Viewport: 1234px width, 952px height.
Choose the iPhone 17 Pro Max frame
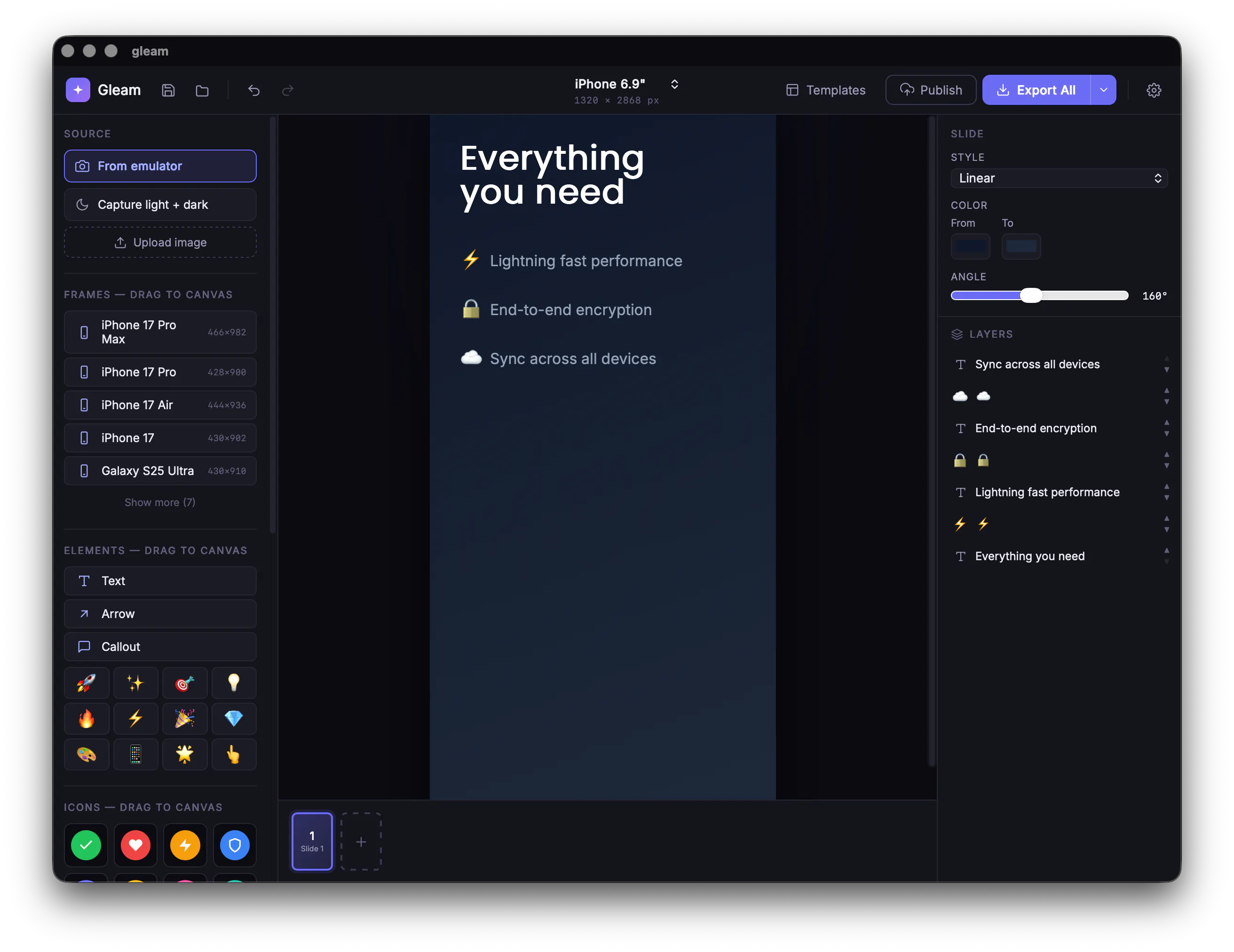160,332
